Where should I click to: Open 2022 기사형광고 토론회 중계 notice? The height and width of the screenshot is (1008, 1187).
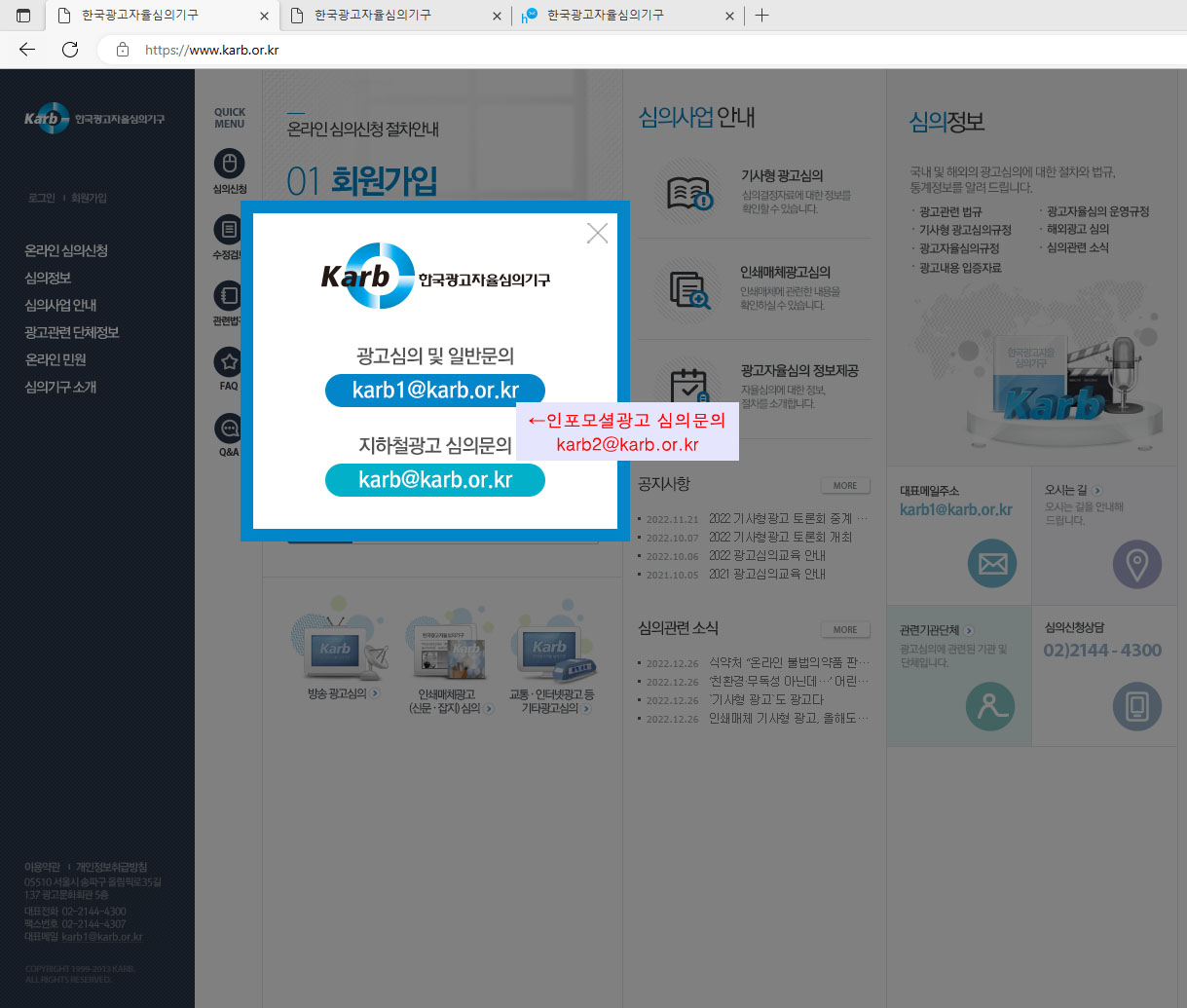coord(788,519)
